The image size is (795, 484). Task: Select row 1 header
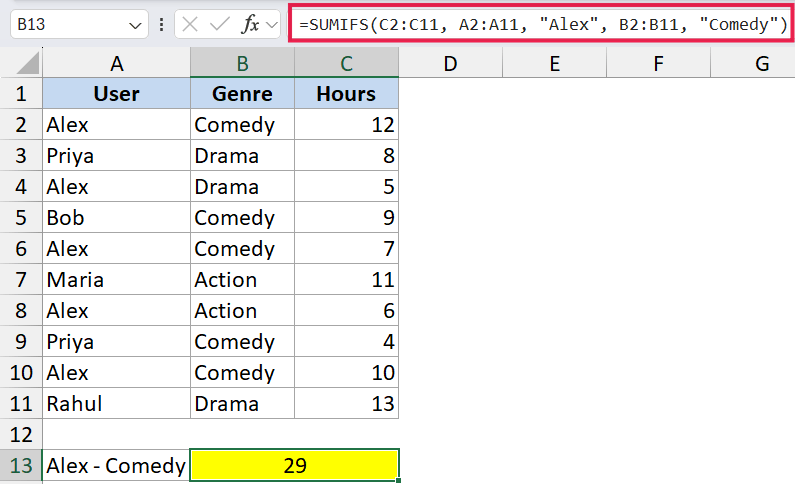tap(21, 94)
